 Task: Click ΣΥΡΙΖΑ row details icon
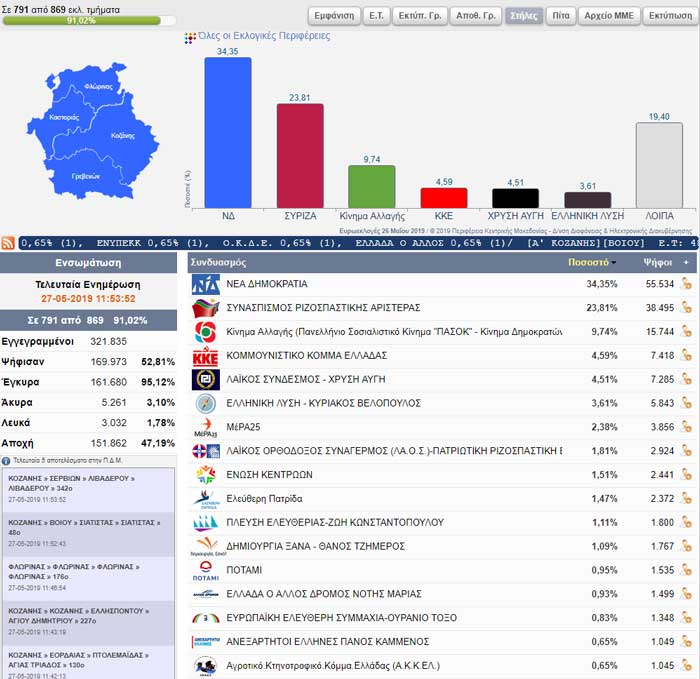[686, 308]
